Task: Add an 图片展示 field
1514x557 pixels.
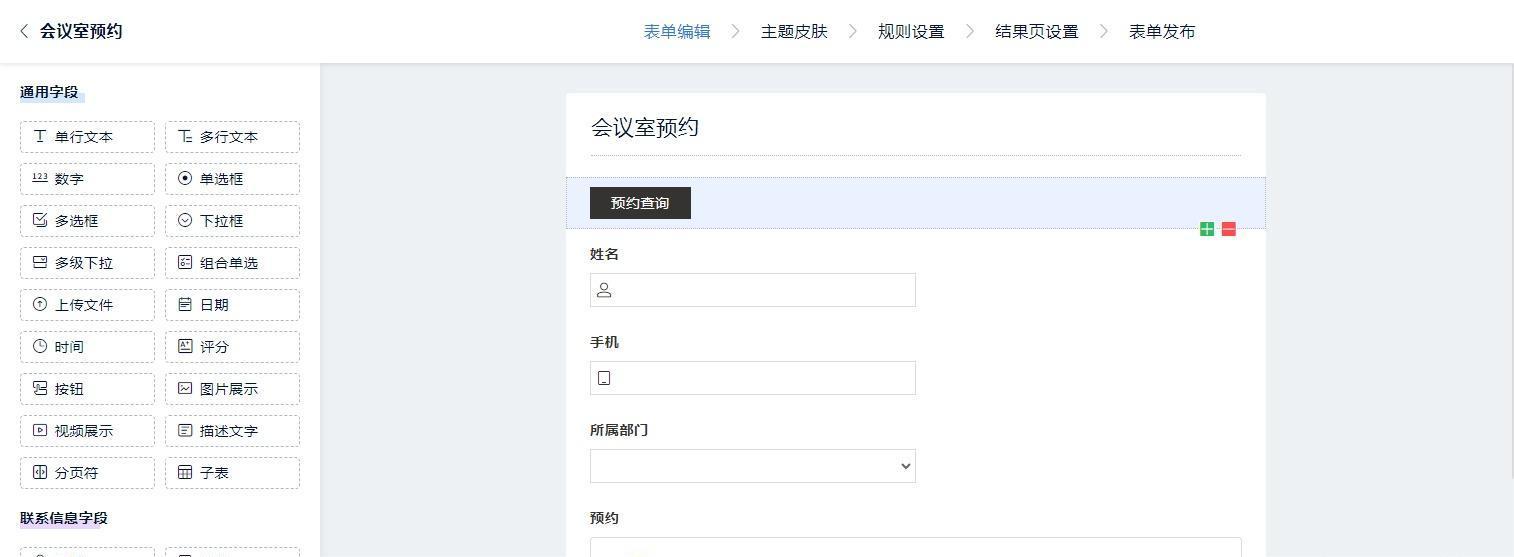Action: pyautogui.click(x=232, y=389)
